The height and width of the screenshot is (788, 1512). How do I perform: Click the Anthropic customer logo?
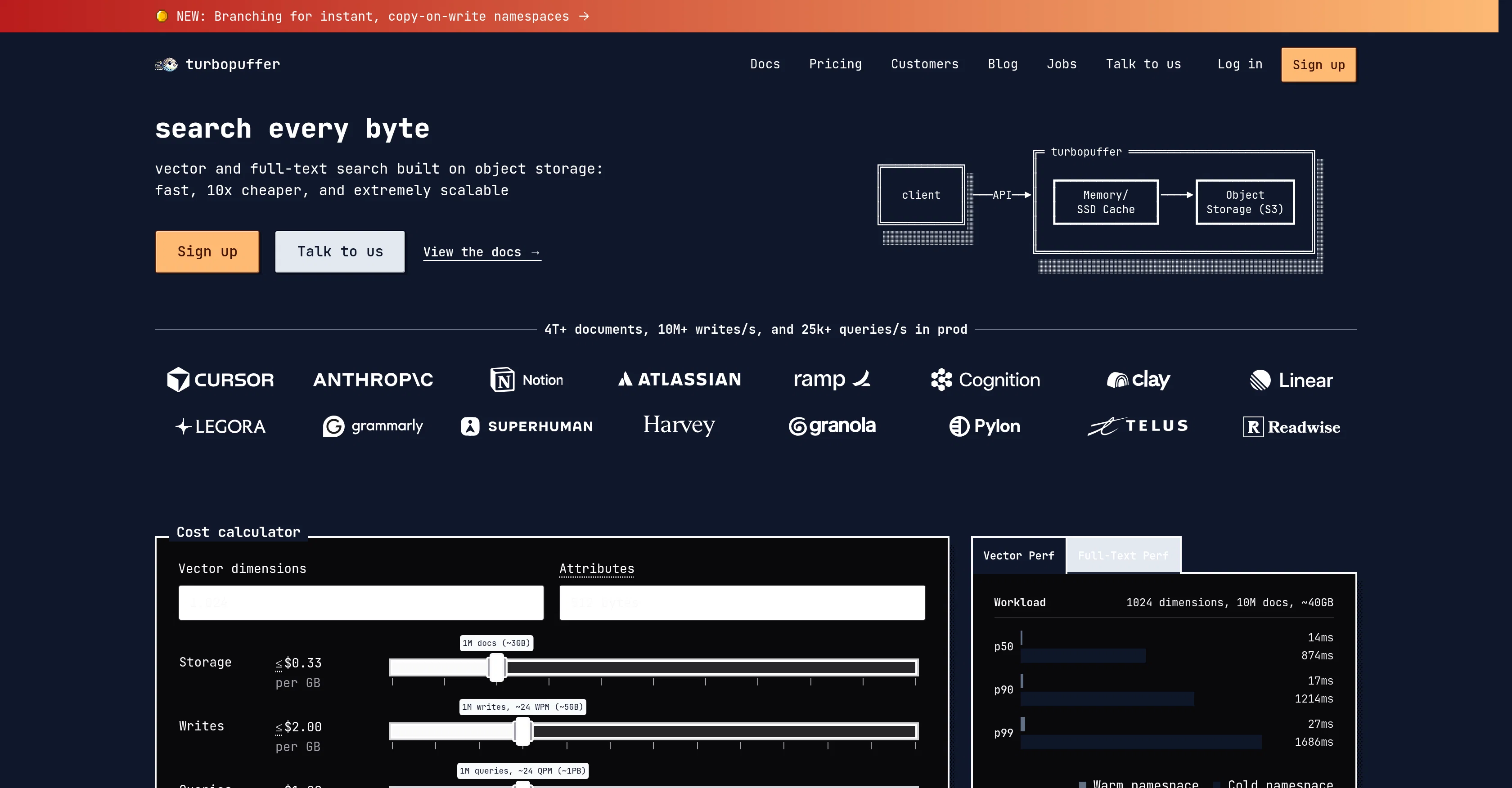373,380
